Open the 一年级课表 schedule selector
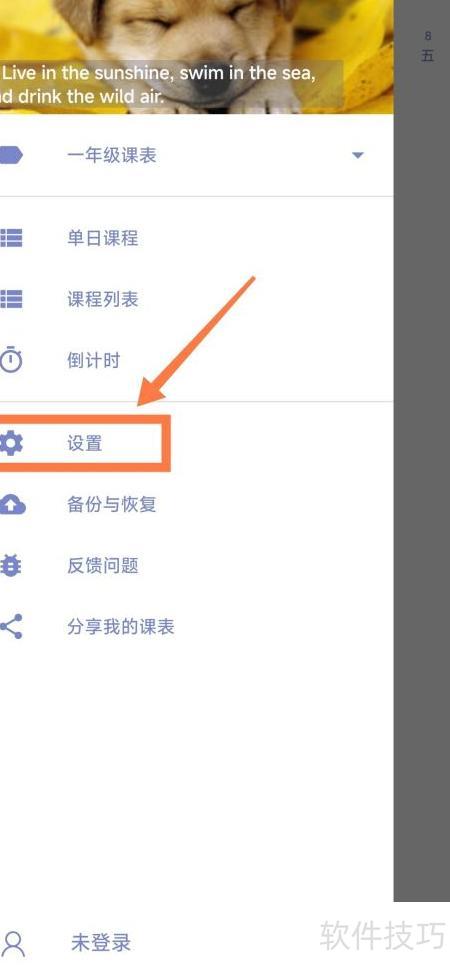Screen dimensions: 450x969 coord(197,155)
